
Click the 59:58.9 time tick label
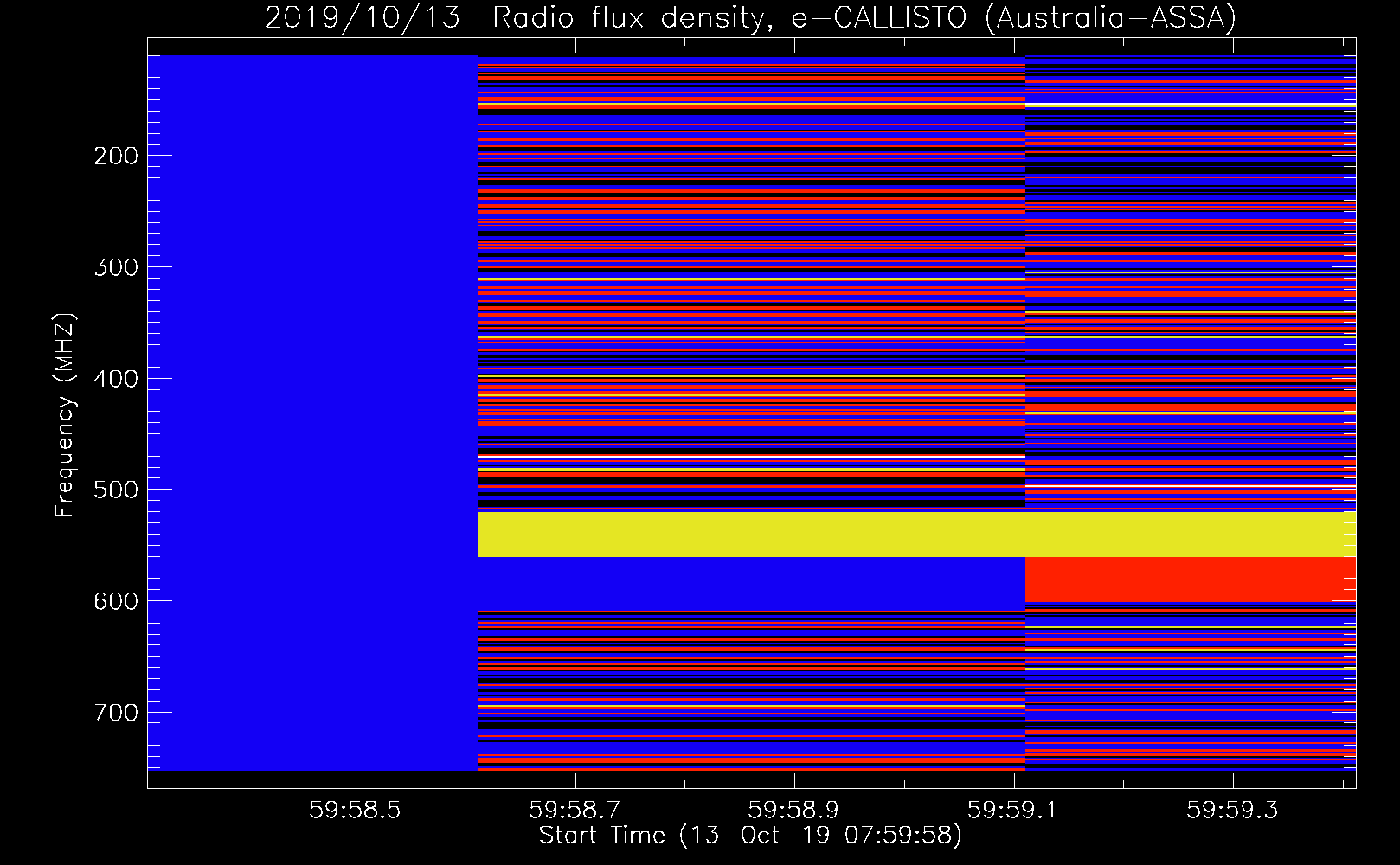point(793,811)
